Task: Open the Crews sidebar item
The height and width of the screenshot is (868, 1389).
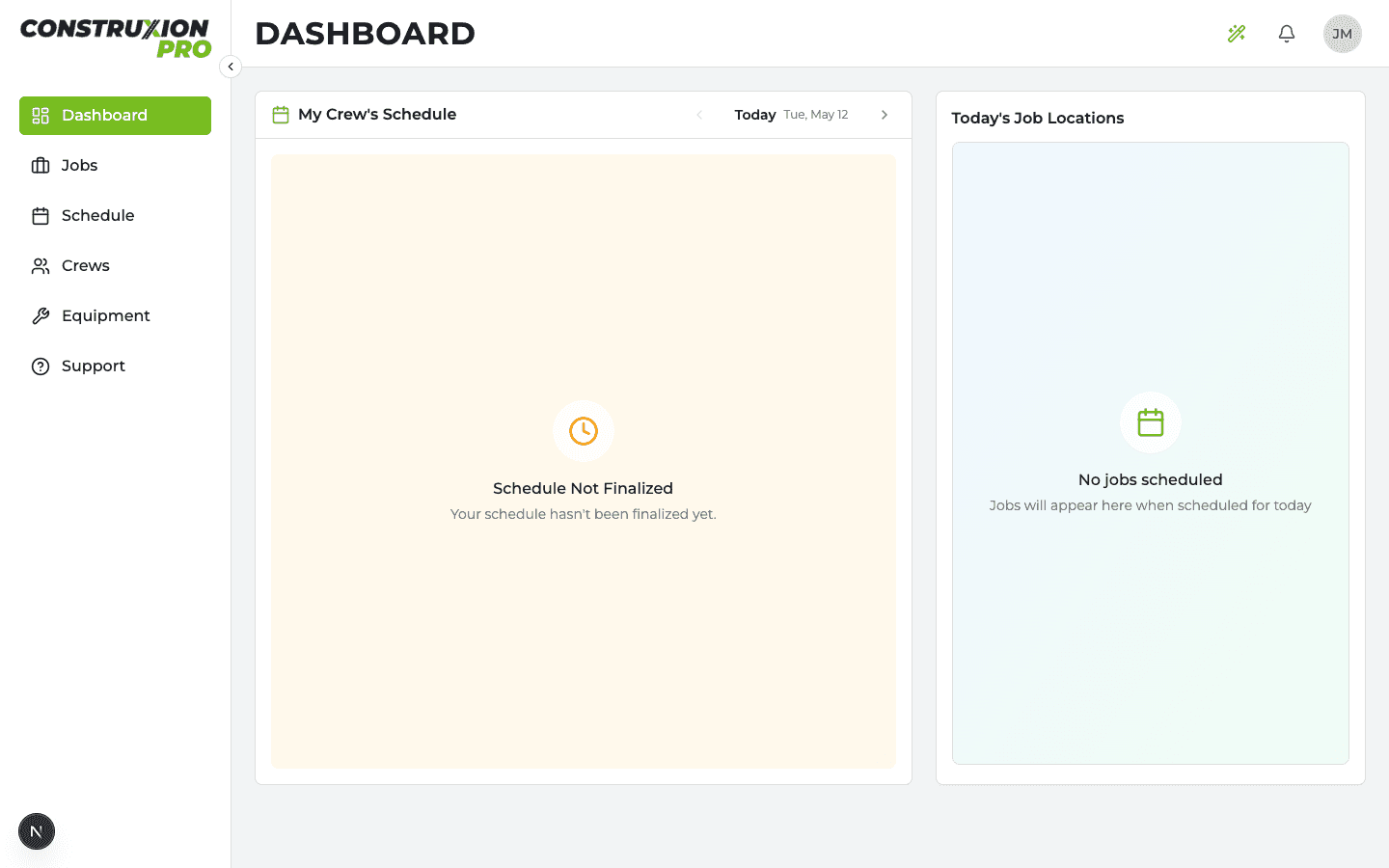Action: pos(115,266)
